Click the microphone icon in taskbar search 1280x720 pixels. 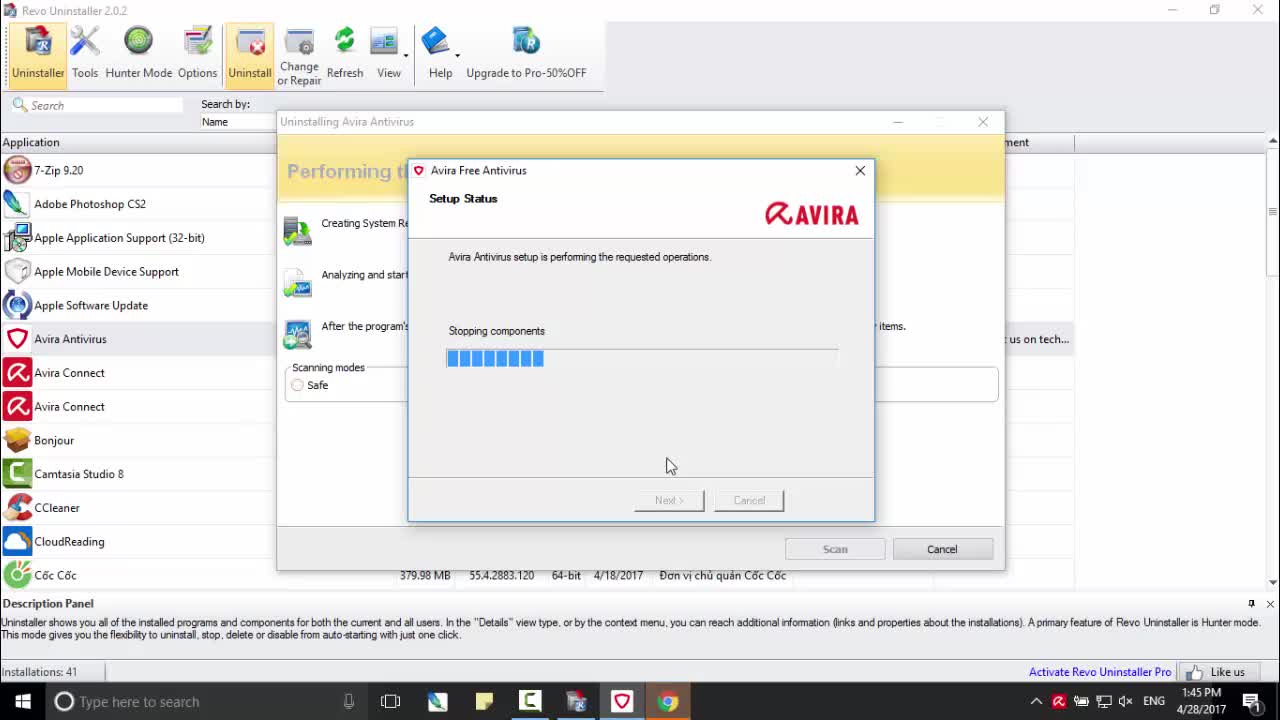click(x=348, y=701)
